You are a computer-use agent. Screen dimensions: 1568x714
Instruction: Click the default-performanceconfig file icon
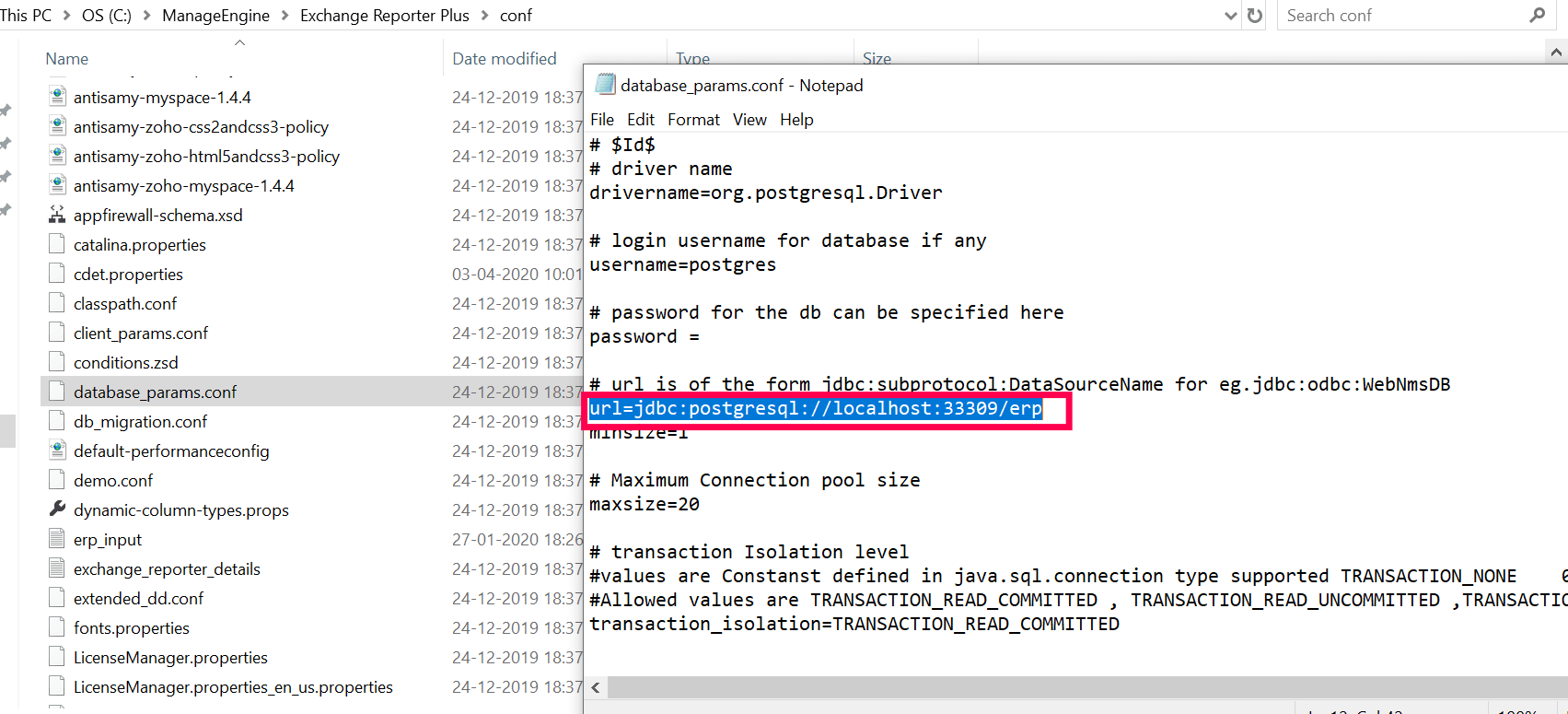point(57,451)
